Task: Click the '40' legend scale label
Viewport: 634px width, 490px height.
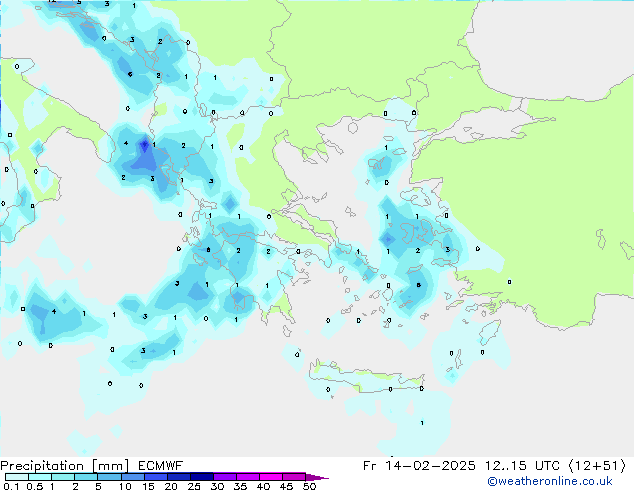Action: [264, 486]
